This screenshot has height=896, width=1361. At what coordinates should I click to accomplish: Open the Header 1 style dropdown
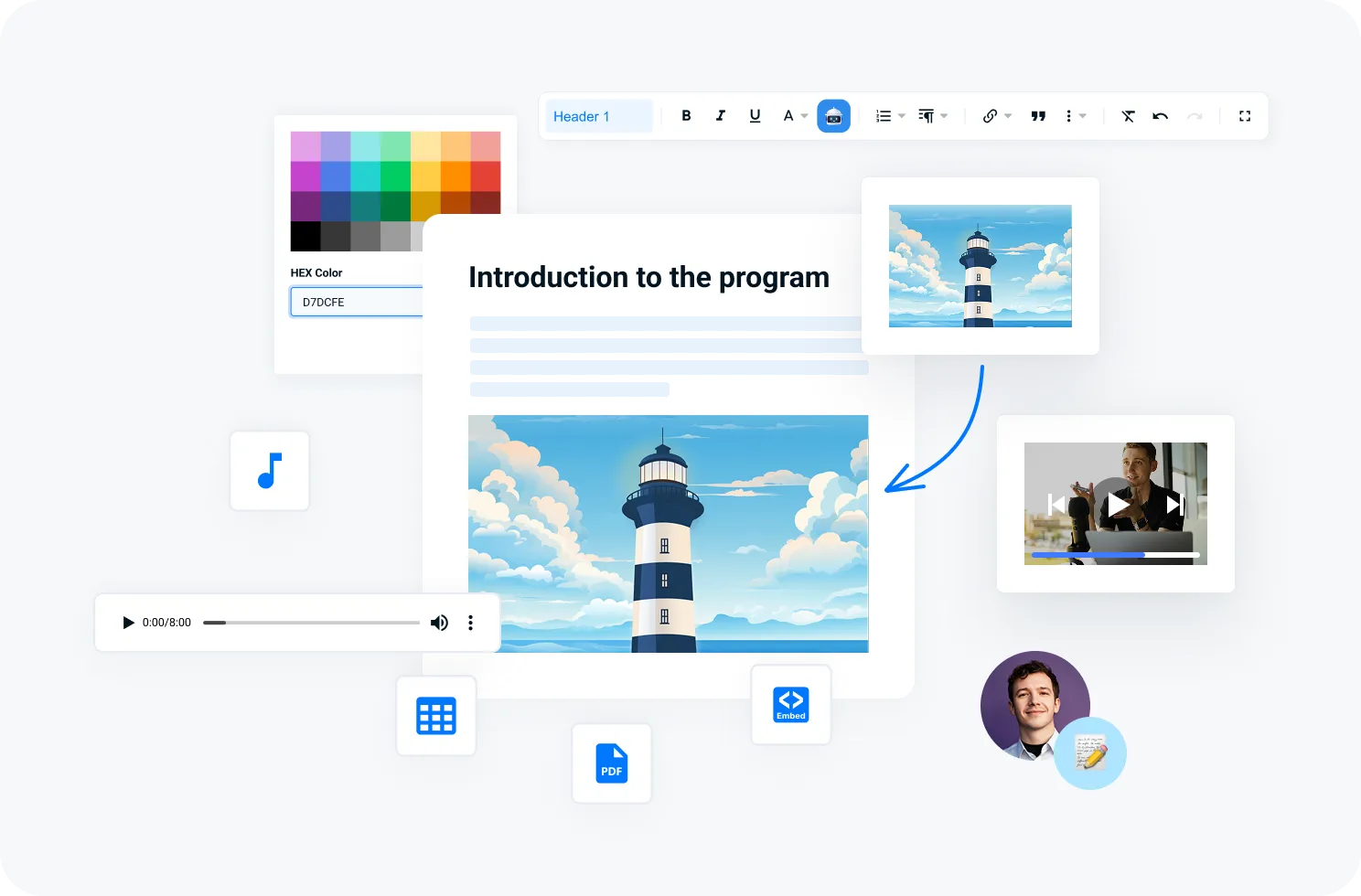pos(599,116)
